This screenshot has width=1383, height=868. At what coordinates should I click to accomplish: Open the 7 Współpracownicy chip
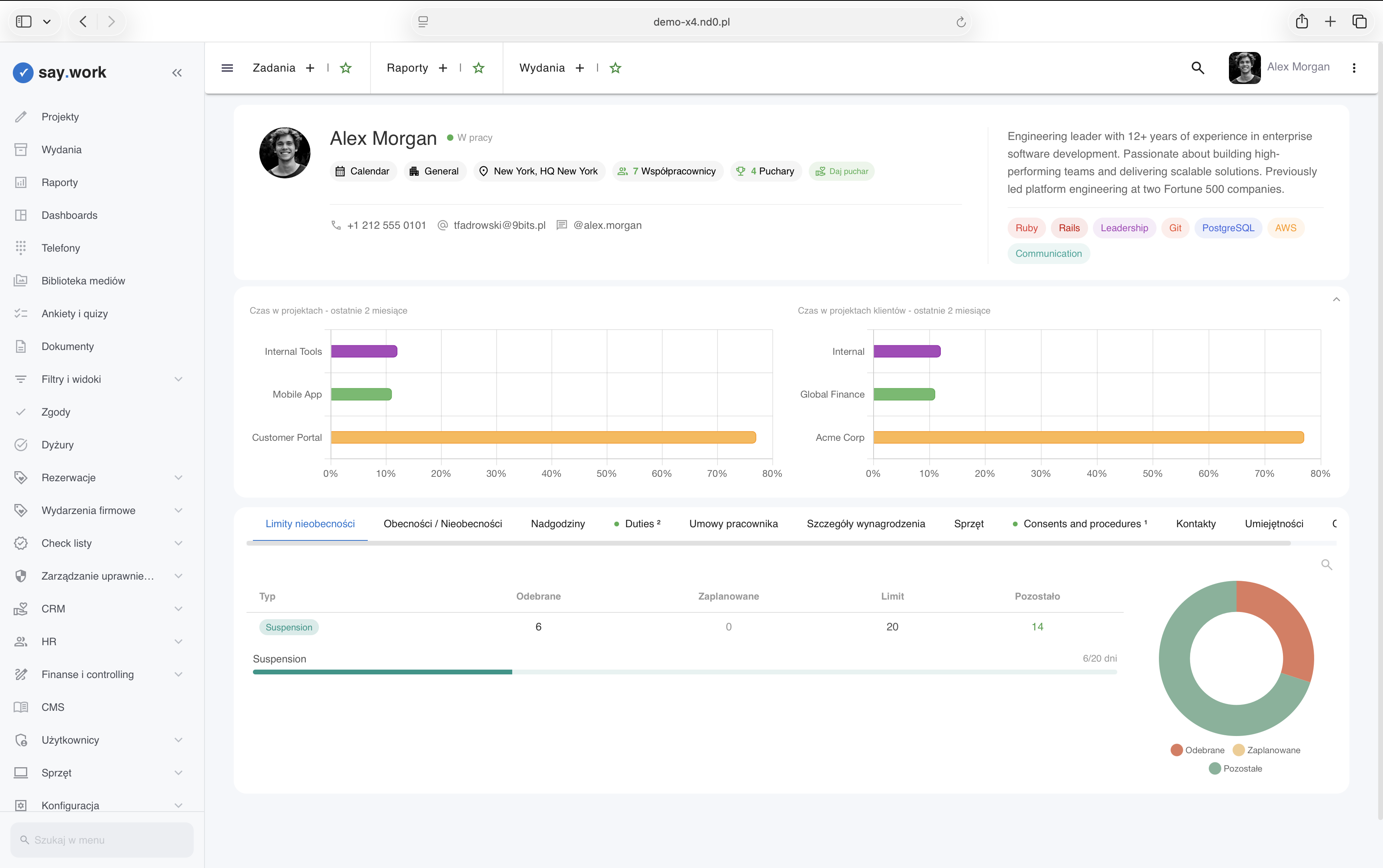[x=667, y=171]
